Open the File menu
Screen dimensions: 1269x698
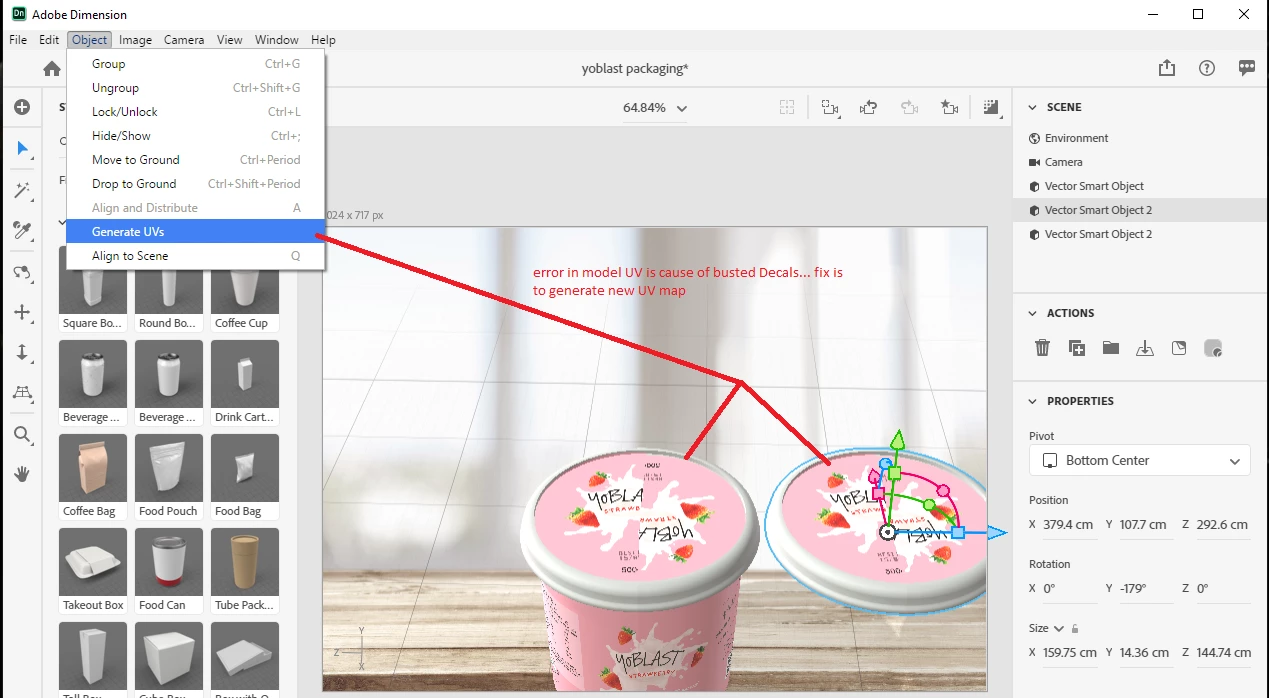point(18,40)
